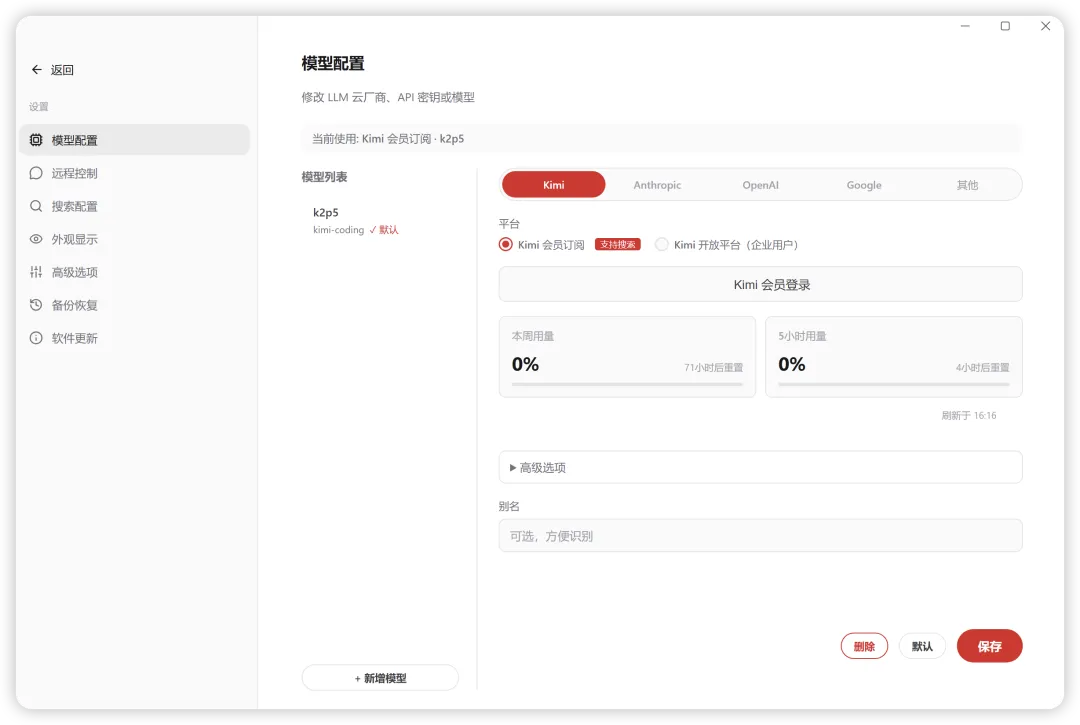
Task: Close the settings window
Action: 1045,26
